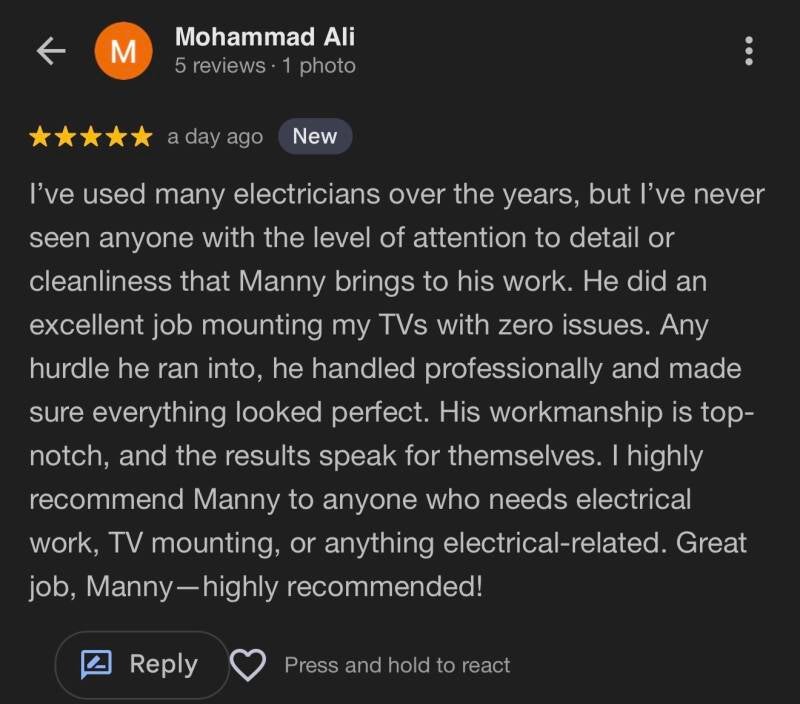Click the reply icon inside the Reply button
800x704 pixels.
pyautogui.click(x=97, y=665)
